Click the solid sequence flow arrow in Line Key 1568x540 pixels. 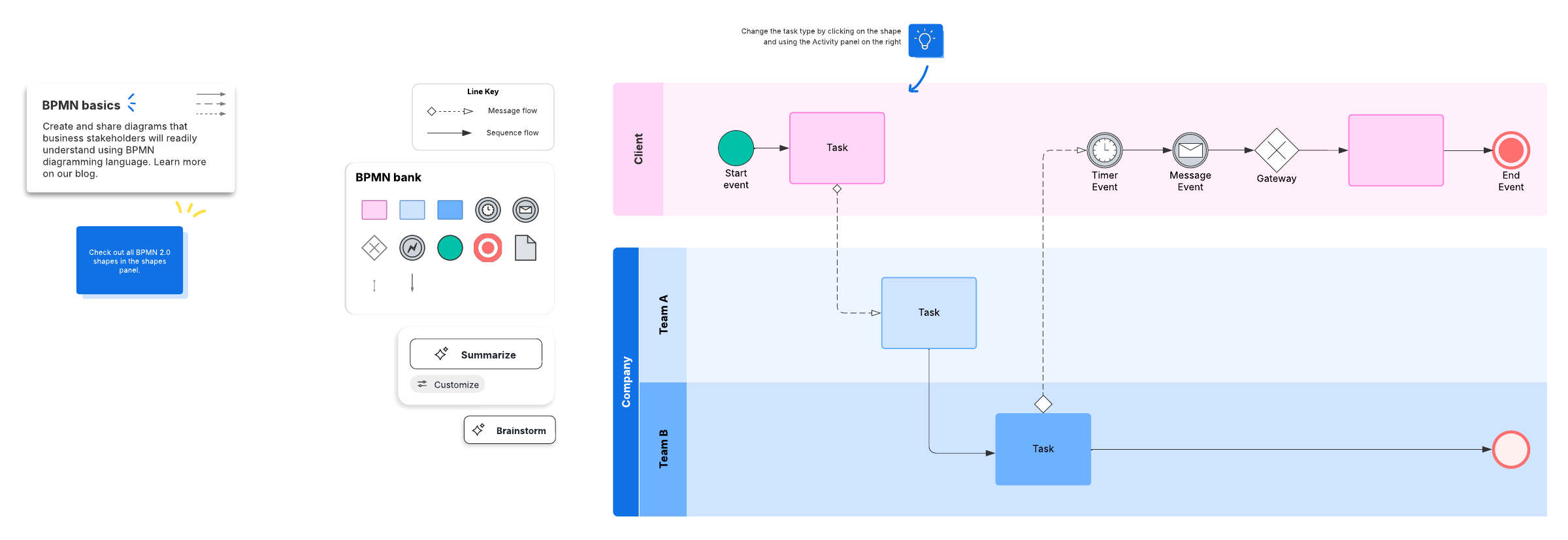click(x=449, y=133)
